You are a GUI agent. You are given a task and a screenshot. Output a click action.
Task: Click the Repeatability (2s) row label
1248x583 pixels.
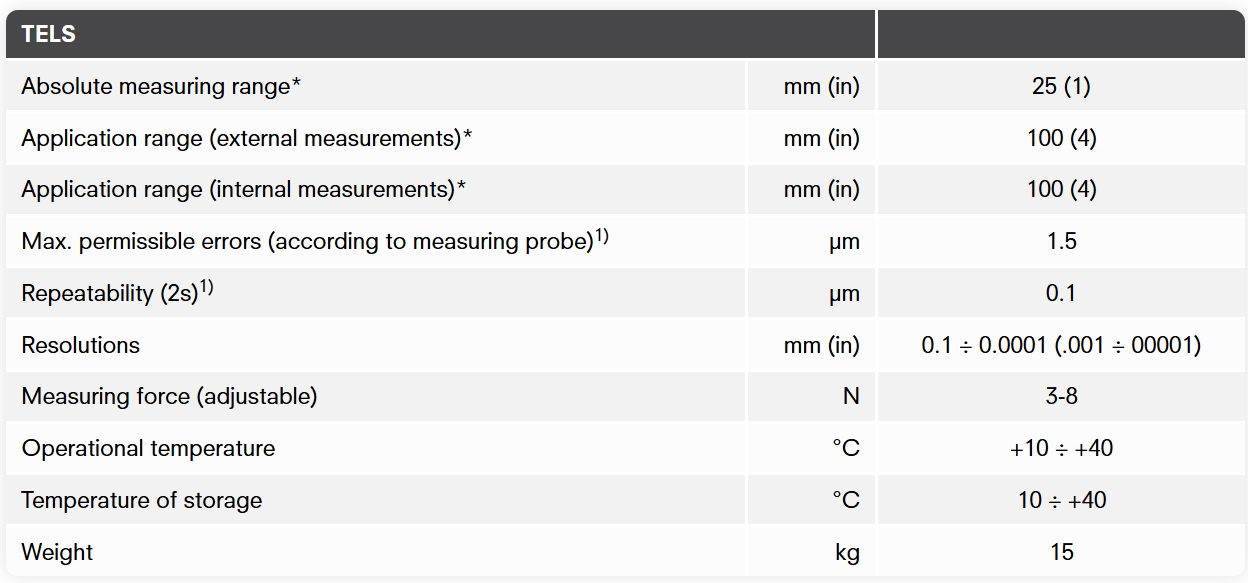(x=117, y=293)
